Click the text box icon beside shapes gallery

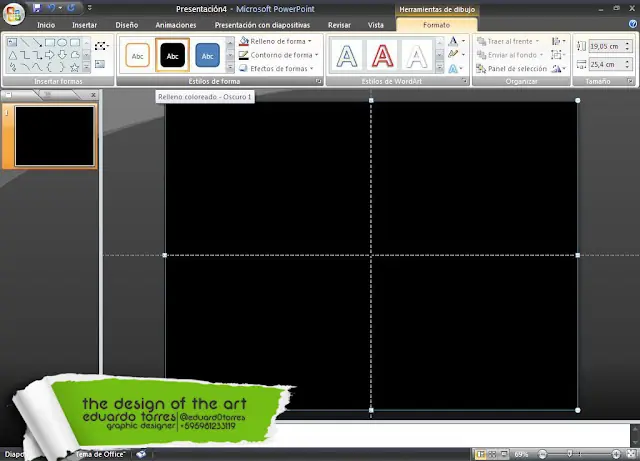click(x=100, y=64)
